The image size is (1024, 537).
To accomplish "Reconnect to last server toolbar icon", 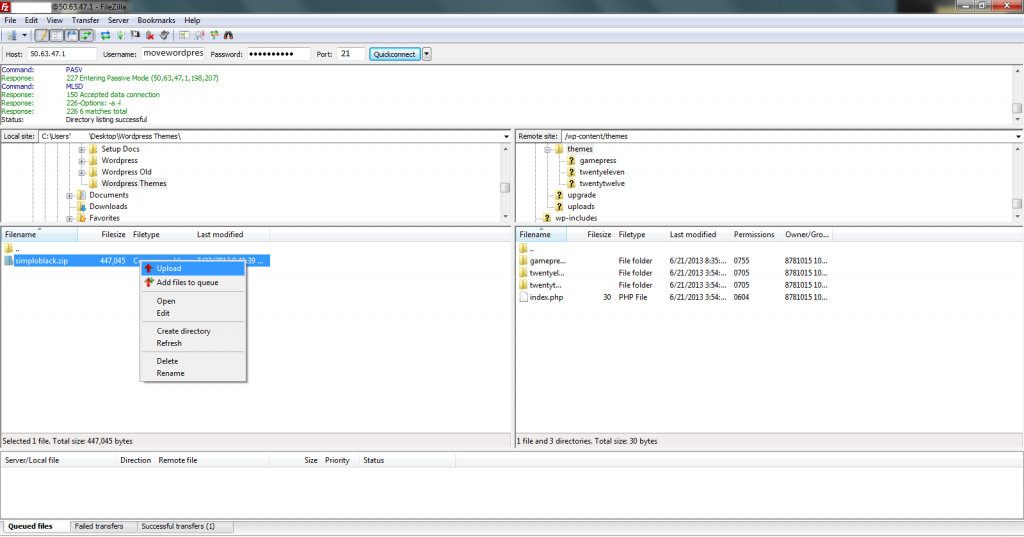I will tap(165, 35).
